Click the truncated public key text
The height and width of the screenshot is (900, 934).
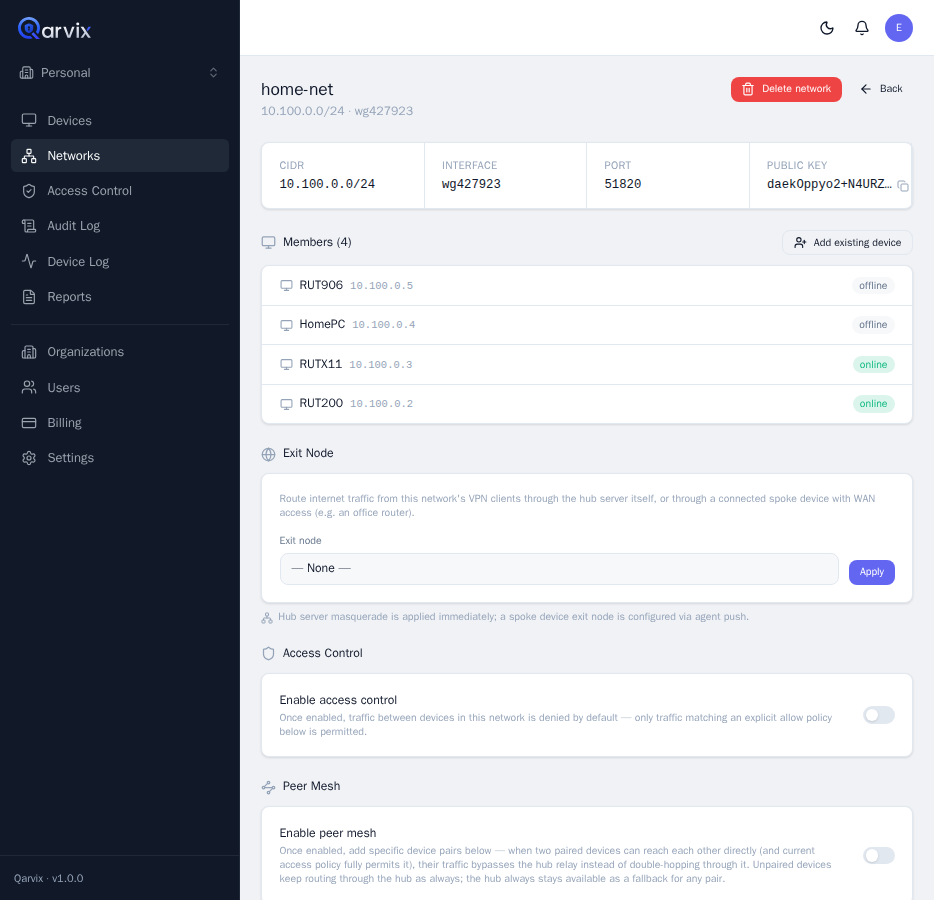(x=829, y=184)
